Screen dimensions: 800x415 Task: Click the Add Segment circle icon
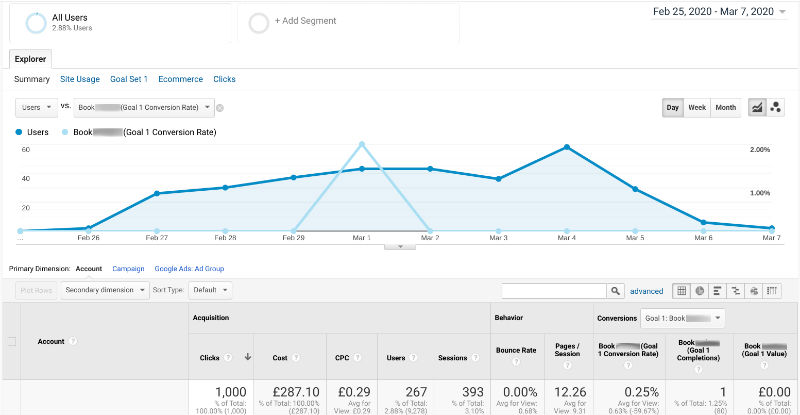click(x=259, y=23)
